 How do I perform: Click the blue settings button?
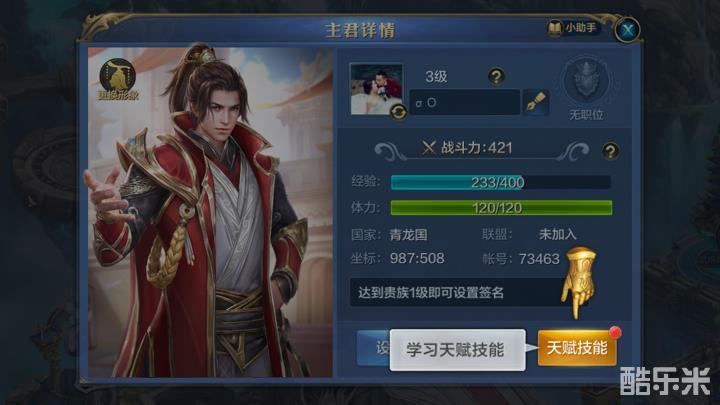pyautogui.click(x=373, y=348)
